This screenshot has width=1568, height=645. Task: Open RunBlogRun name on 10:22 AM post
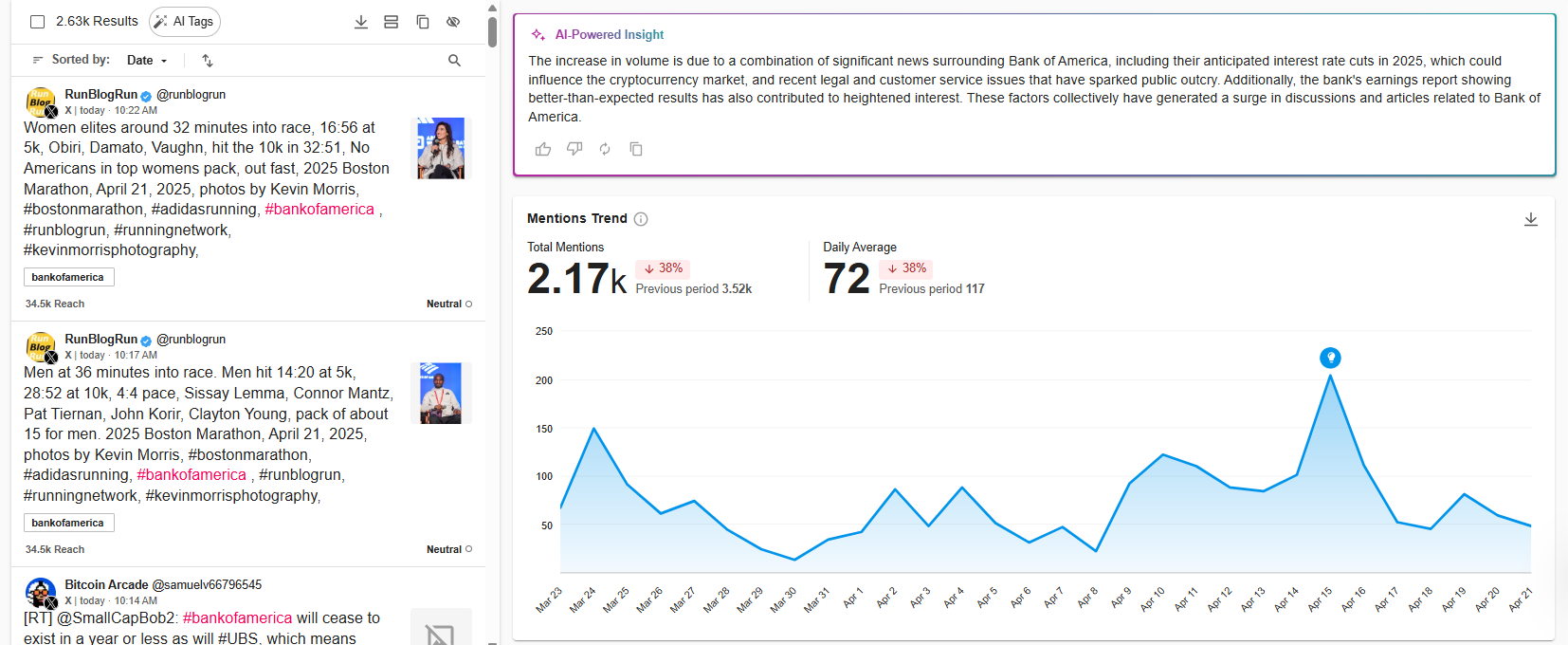(x=101, y=95)
